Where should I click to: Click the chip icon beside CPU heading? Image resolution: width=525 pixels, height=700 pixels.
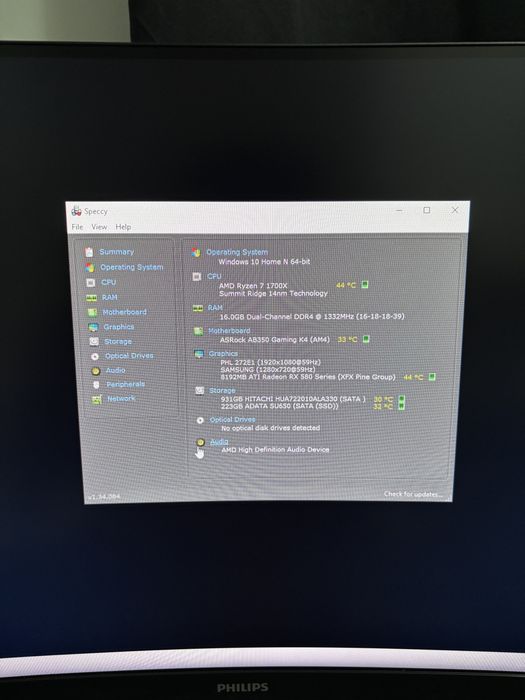pos(196,277)
